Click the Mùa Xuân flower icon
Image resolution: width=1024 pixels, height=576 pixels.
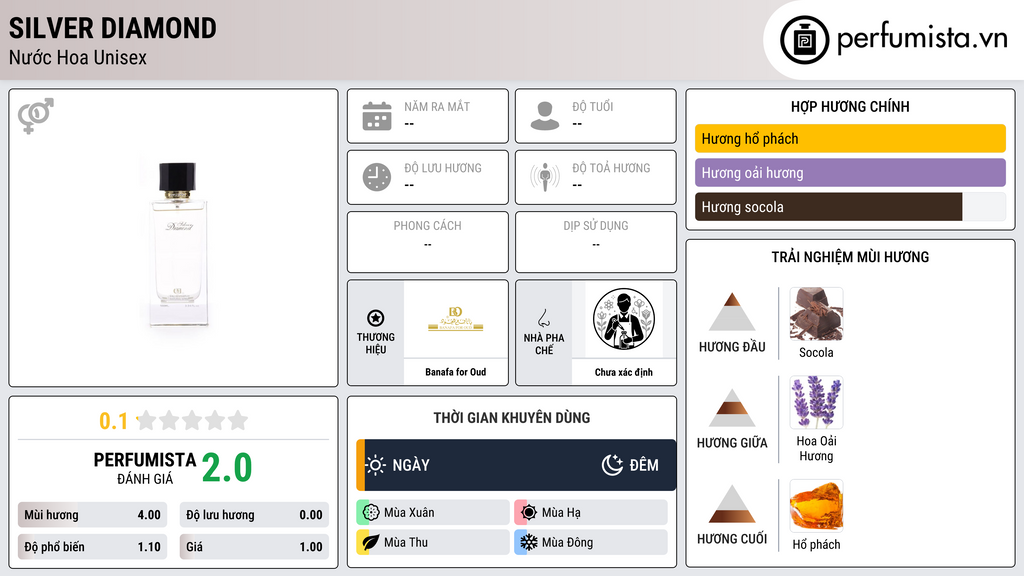[x=371, y=513]
